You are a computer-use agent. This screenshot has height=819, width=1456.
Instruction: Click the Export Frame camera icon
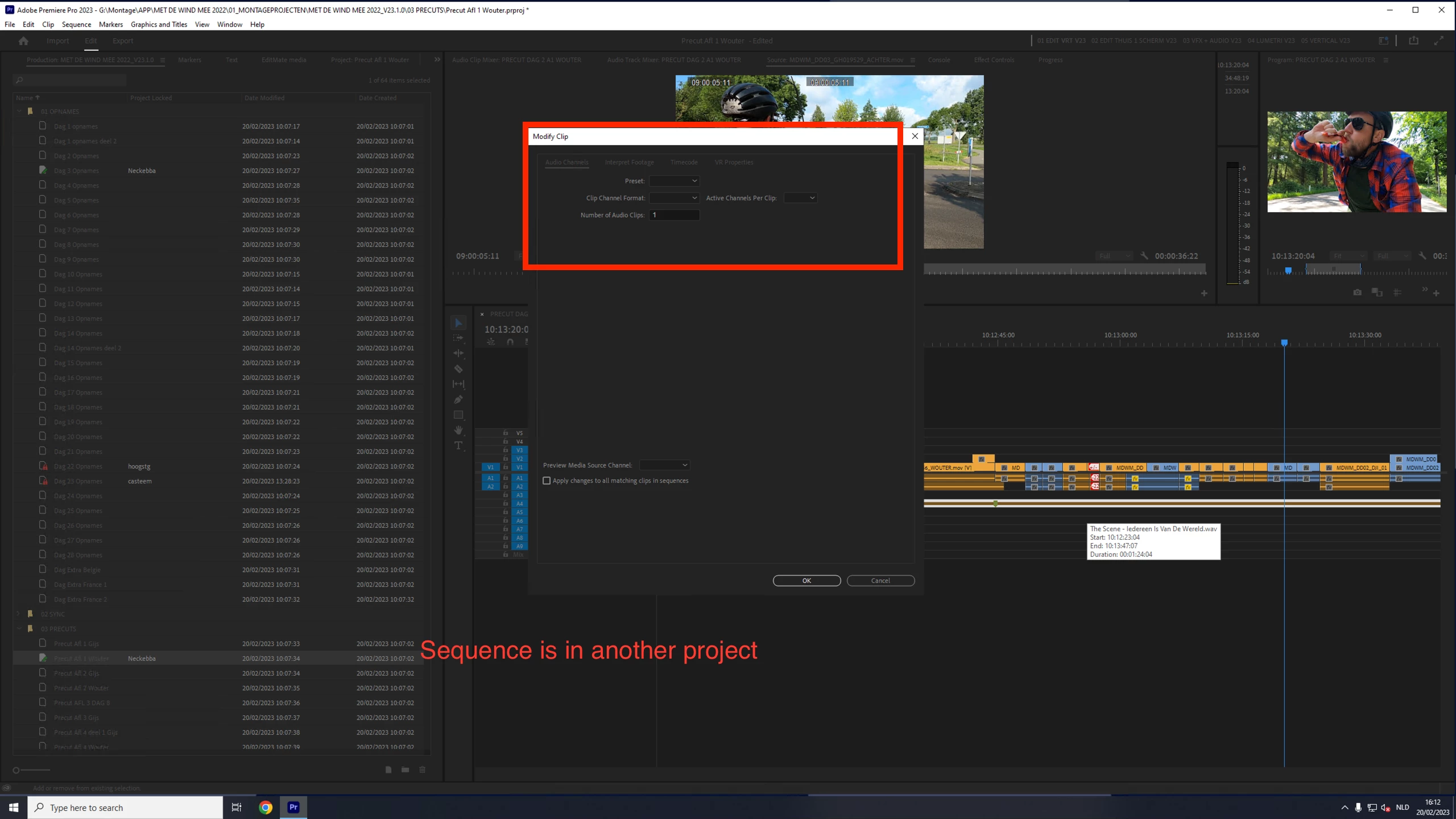click(x=1358, y=292)
